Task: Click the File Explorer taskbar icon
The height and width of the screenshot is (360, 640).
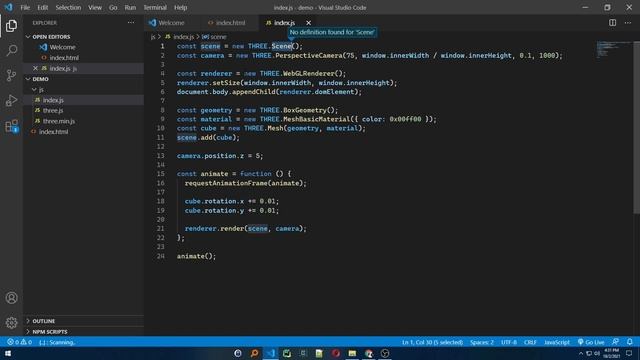Action: pos(352,353)
